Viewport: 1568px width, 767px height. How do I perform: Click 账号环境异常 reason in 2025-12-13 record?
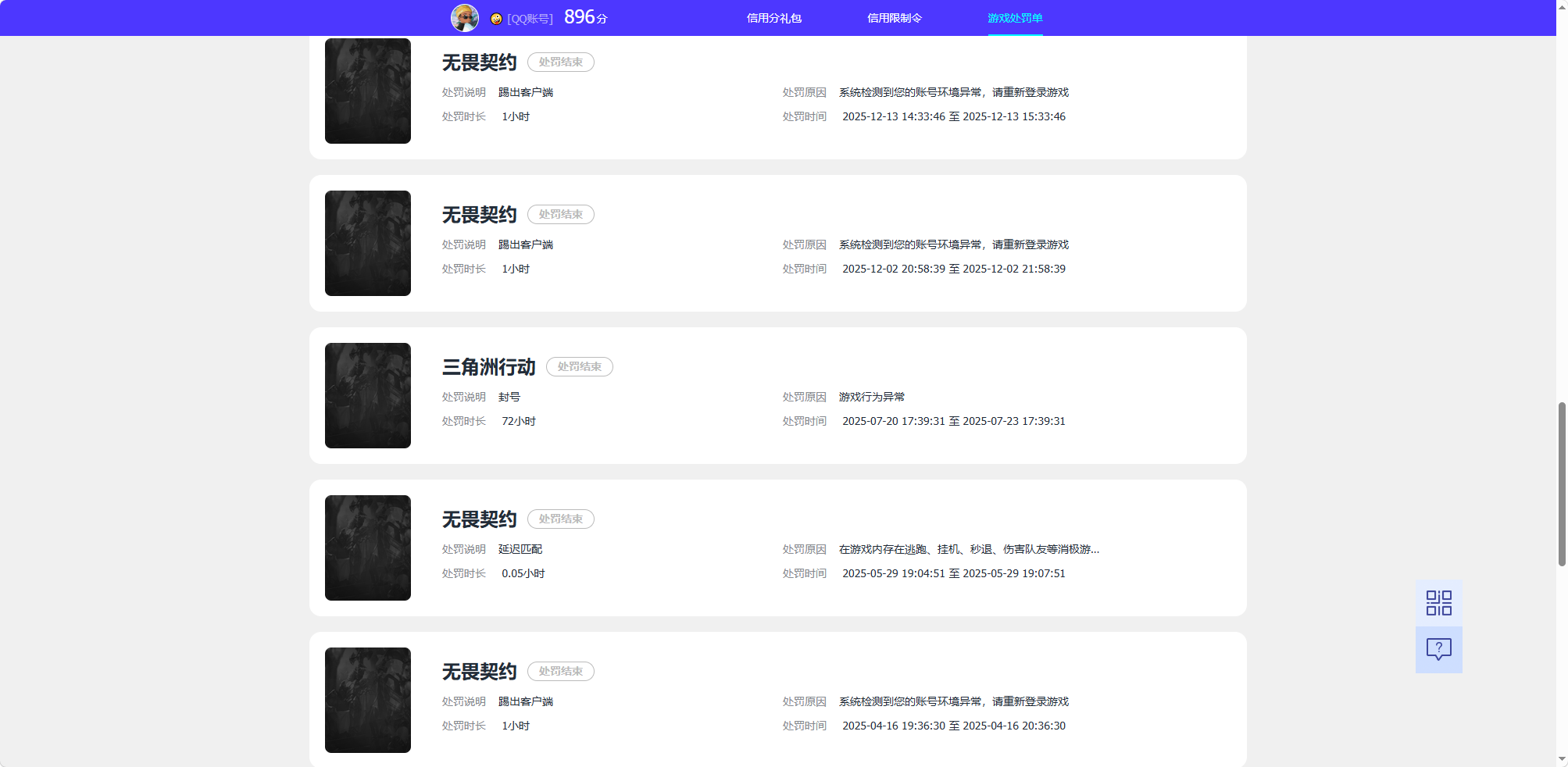click(954, 92)
